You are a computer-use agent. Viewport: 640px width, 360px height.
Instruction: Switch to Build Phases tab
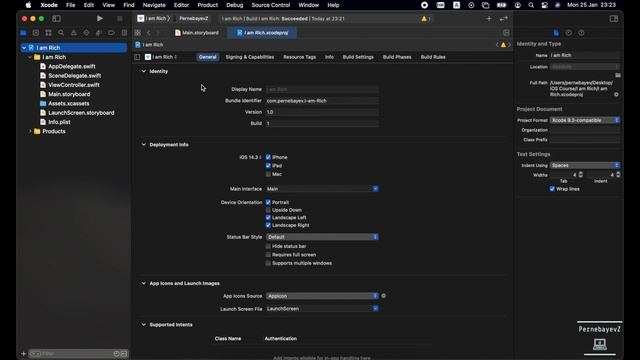click(x=397, y=57)
